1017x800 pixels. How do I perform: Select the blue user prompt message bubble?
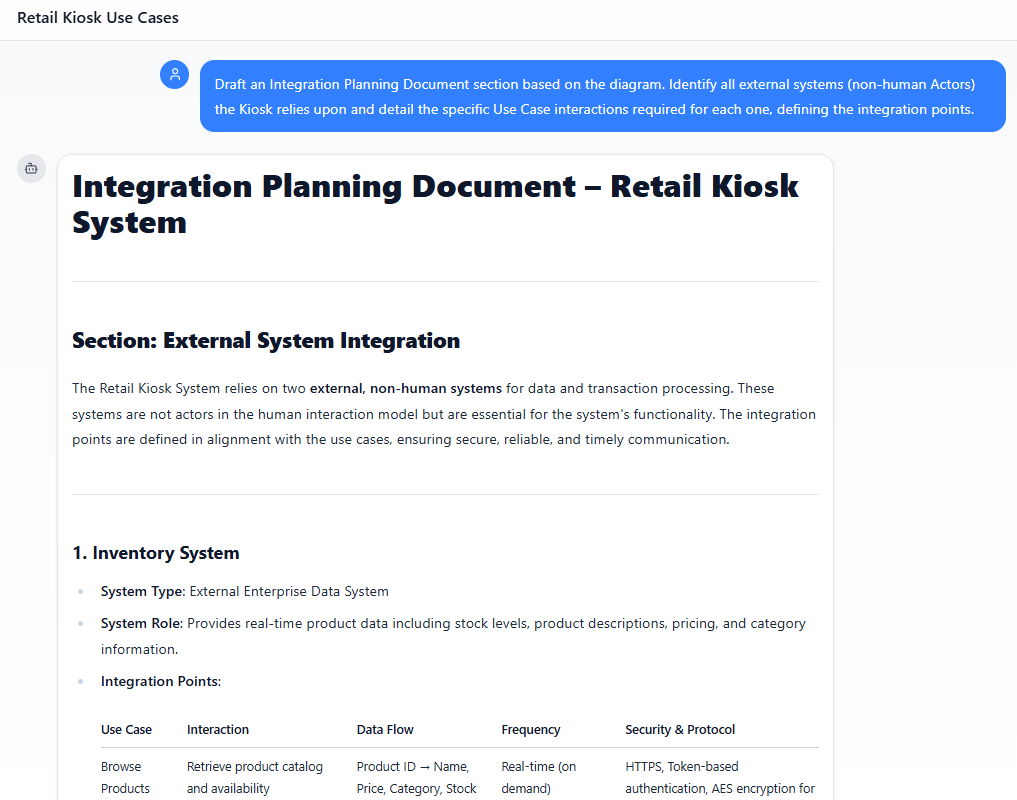pos(602,97)
